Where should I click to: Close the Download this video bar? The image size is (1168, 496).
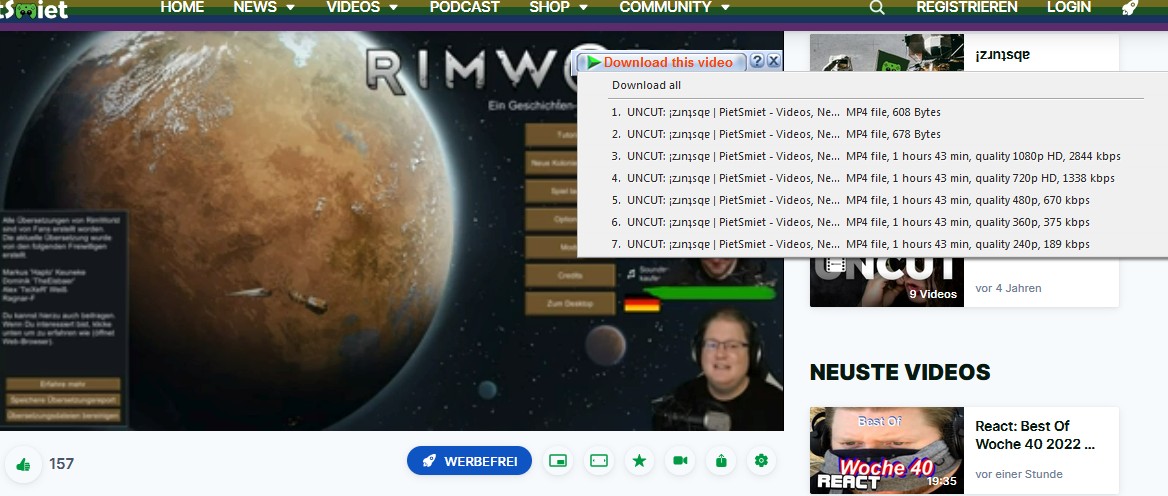[x=773, y=61]
